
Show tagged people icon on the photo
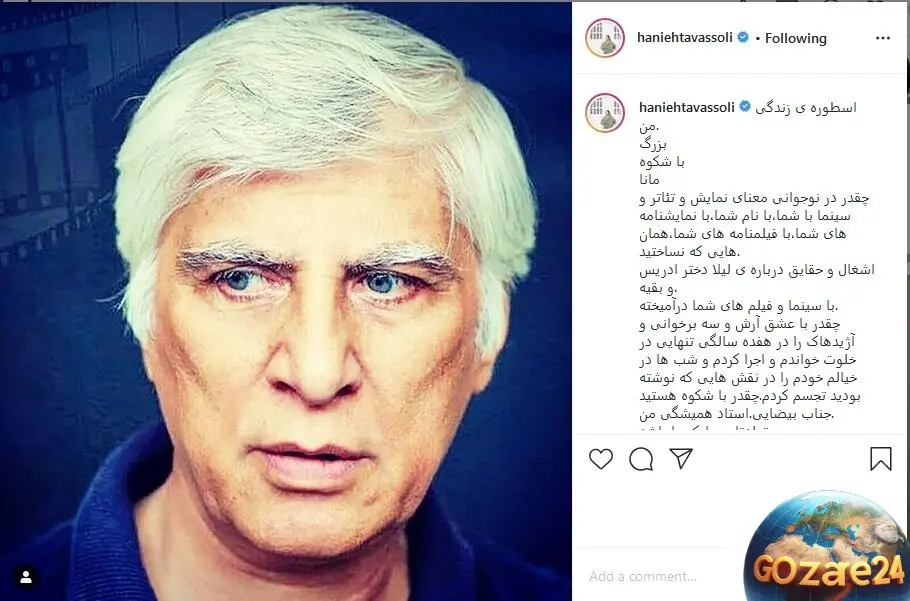point(26,577)
